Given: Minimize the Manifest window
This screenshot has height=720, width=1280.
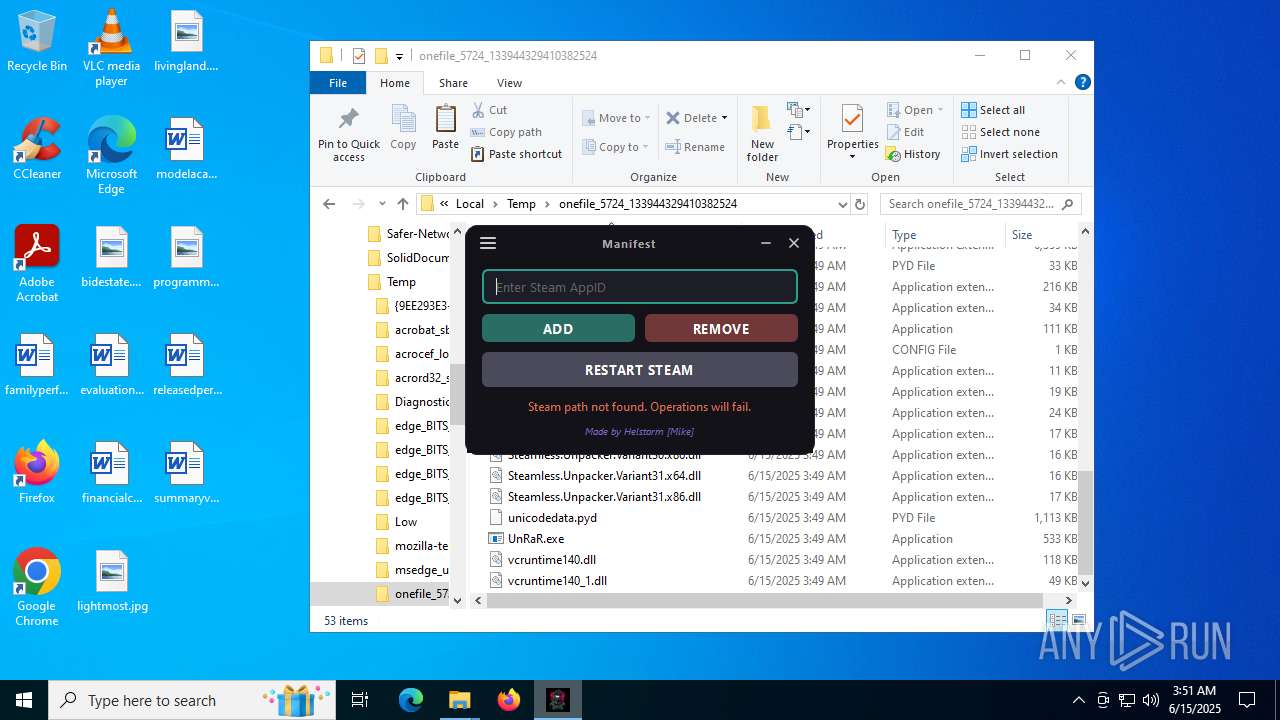Looking at the screenshot, I should click(x=766, y=243).
